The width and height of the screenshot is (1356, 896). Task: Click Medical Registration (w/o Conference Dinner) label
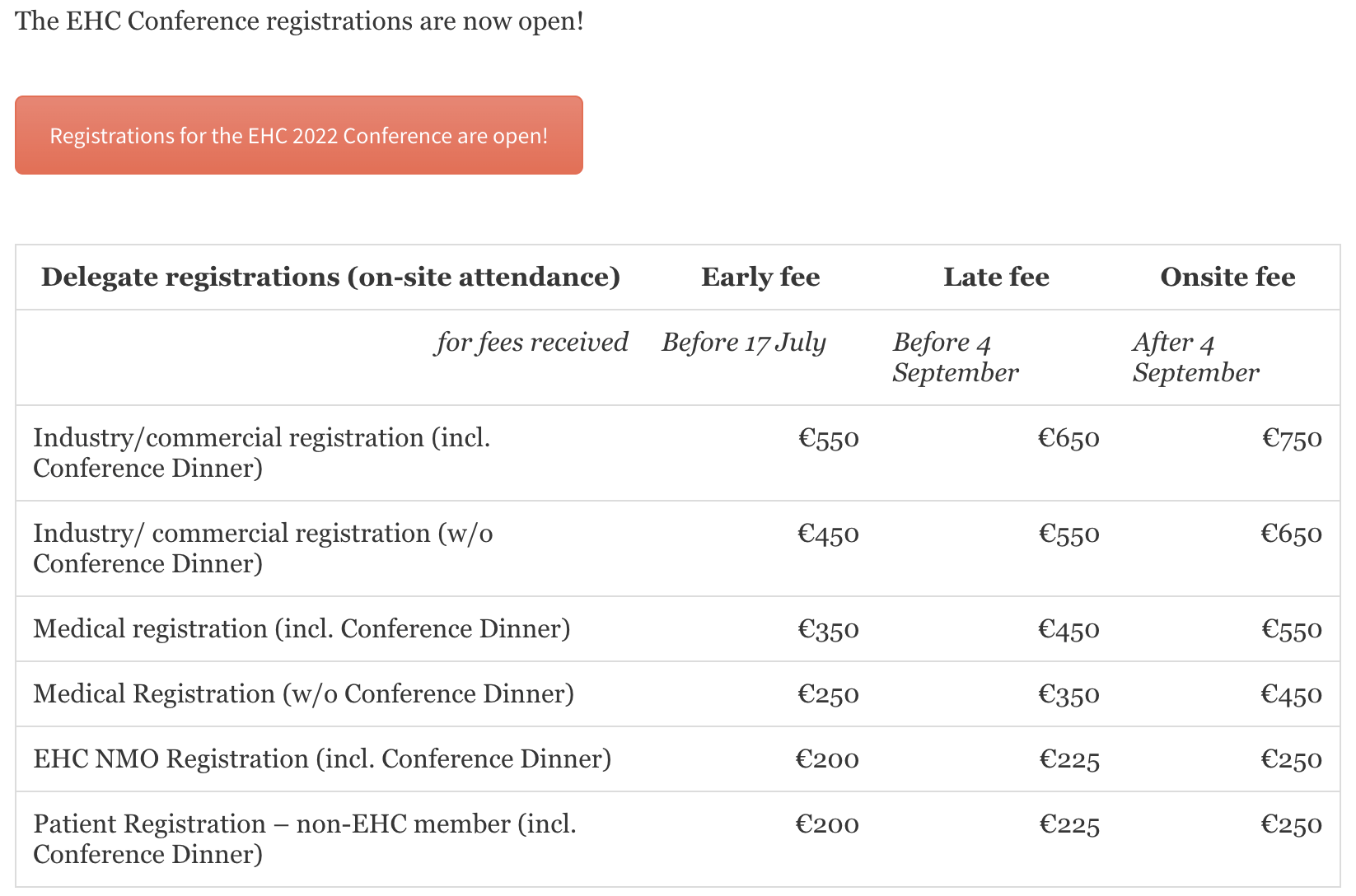click(303, 693)
